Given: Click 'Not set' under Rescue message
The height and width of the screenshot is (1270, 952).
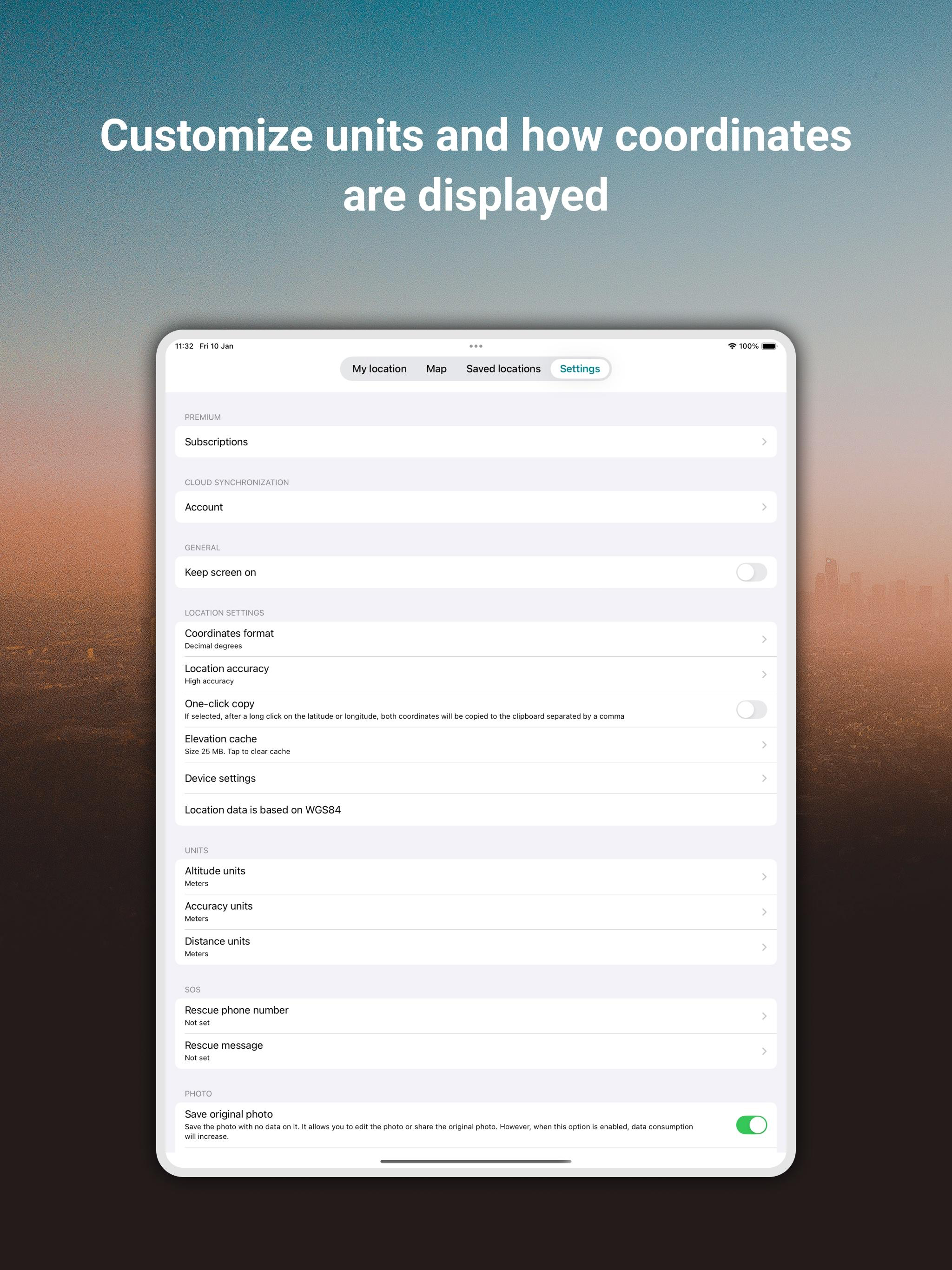Looking at the screenshot, I should (x=197, y=1058).
